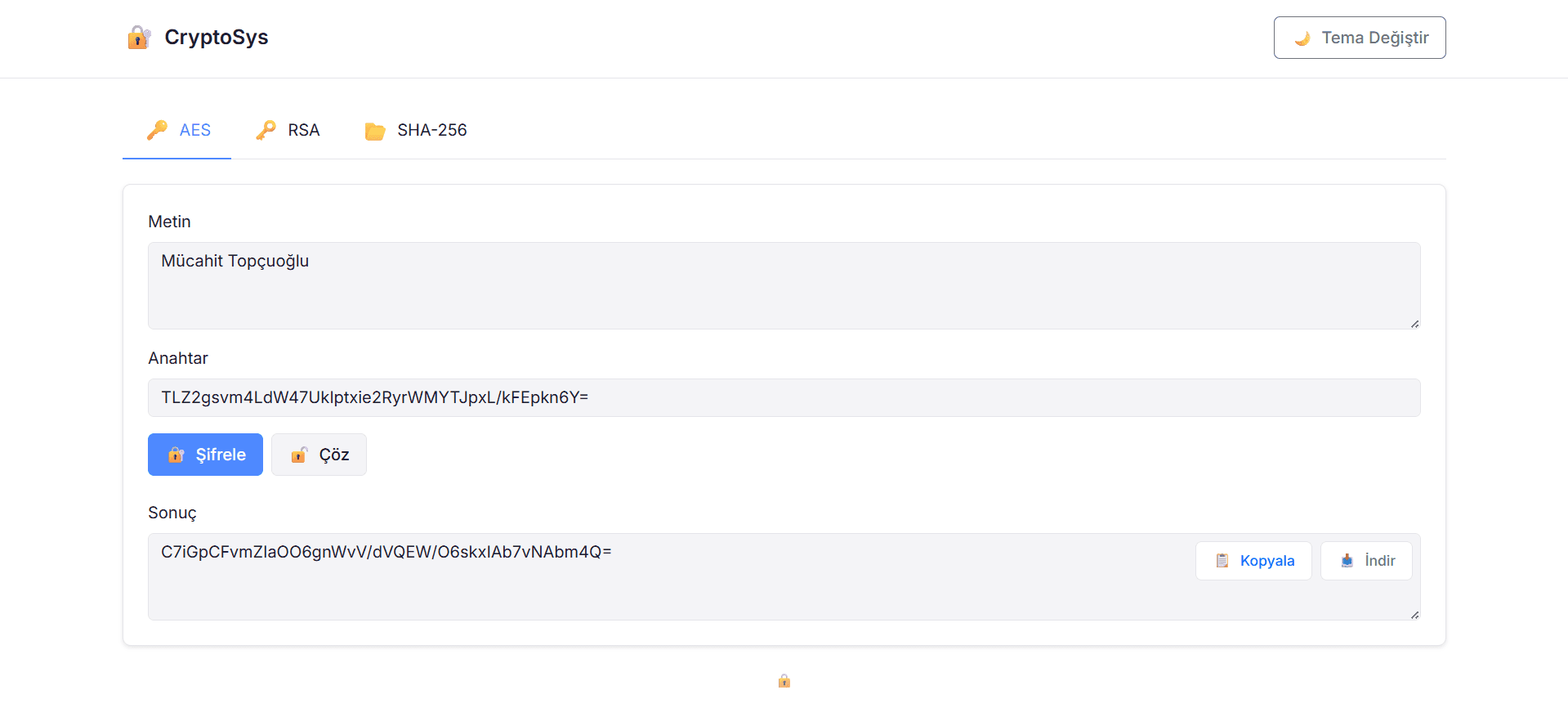This screenshot has width=1568, height=708.
Task: Click inside the Metin text area
Action: (x=784, y=285)
